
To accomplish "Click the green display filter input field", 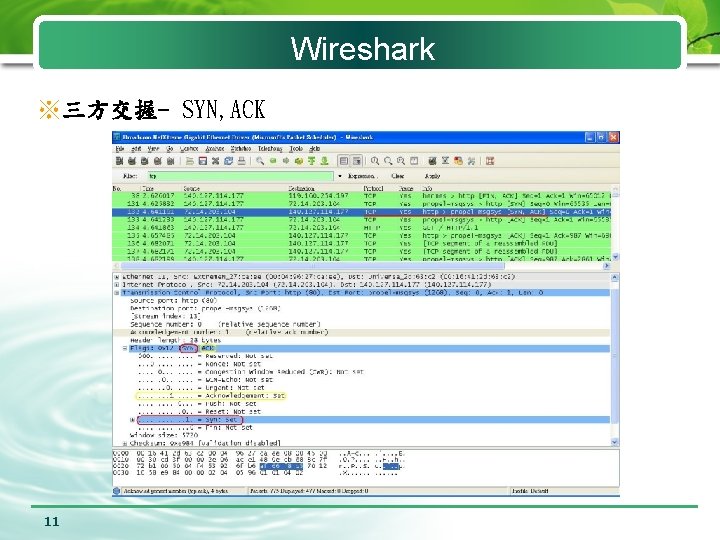I will click(x=241, y=176).
